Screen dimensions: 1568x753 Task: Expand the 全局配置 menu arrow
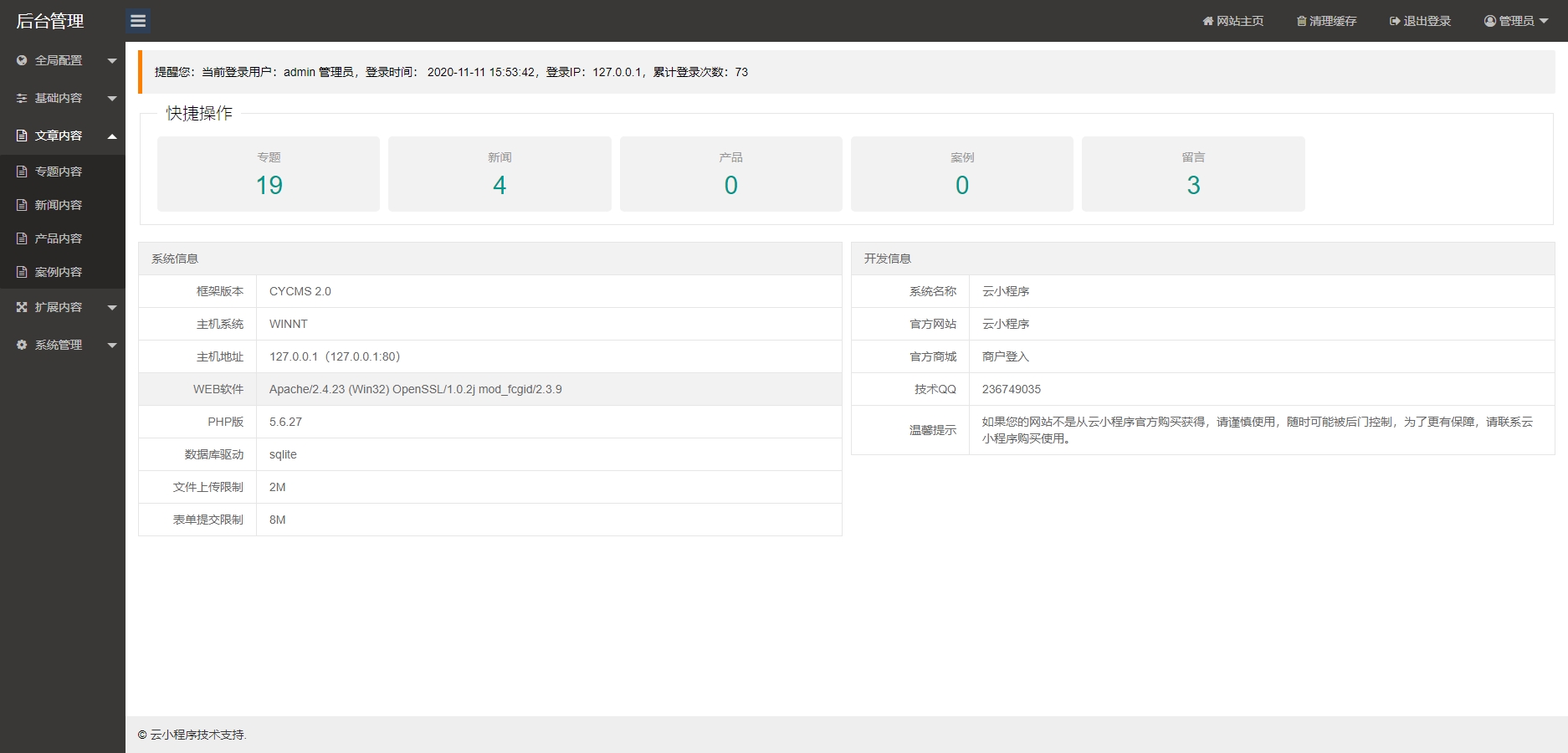(x=112, y=61)
